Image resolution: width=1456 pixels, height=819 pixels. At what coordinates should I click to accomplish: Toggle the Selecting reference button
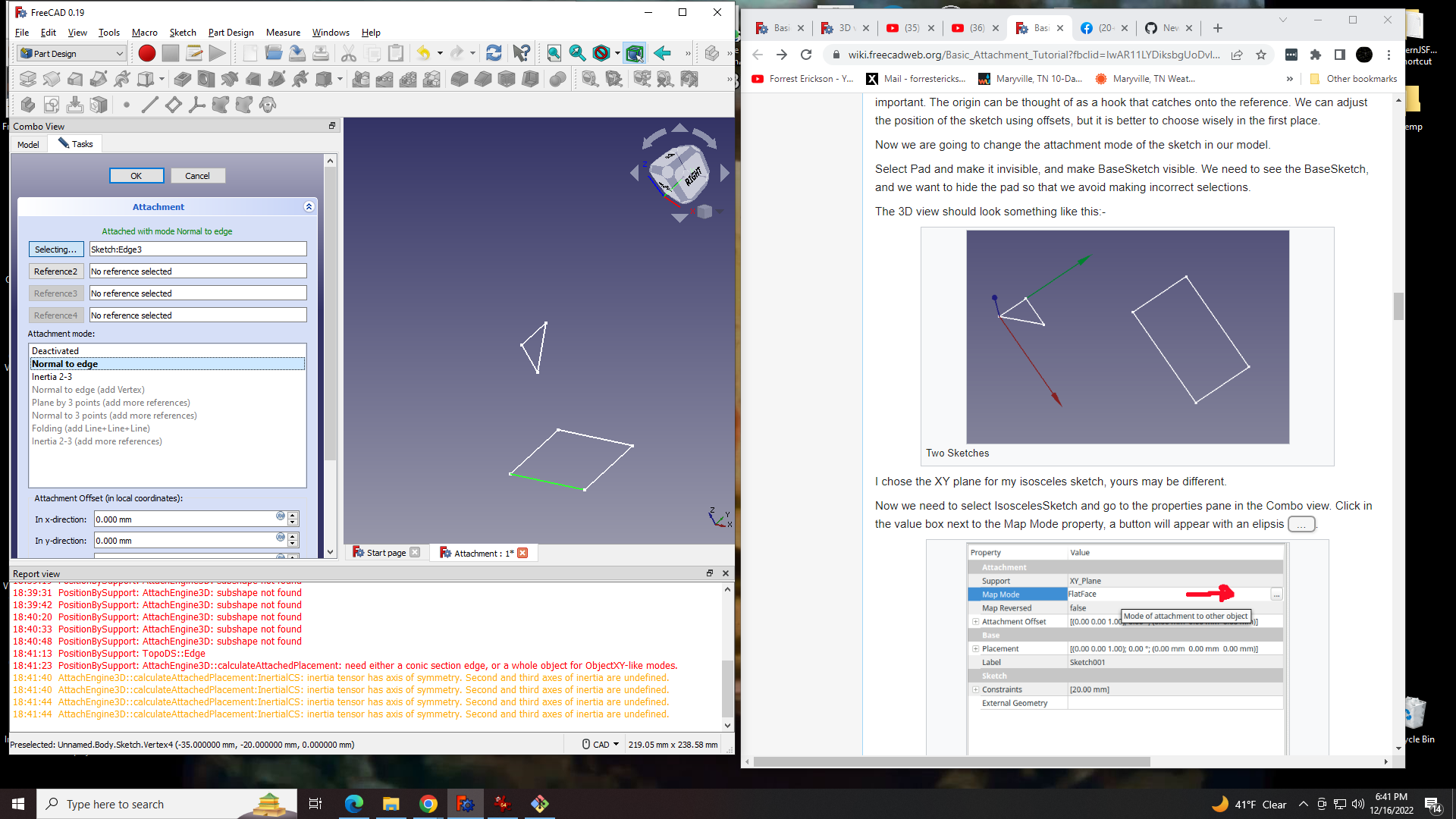(x=56, y=249)
